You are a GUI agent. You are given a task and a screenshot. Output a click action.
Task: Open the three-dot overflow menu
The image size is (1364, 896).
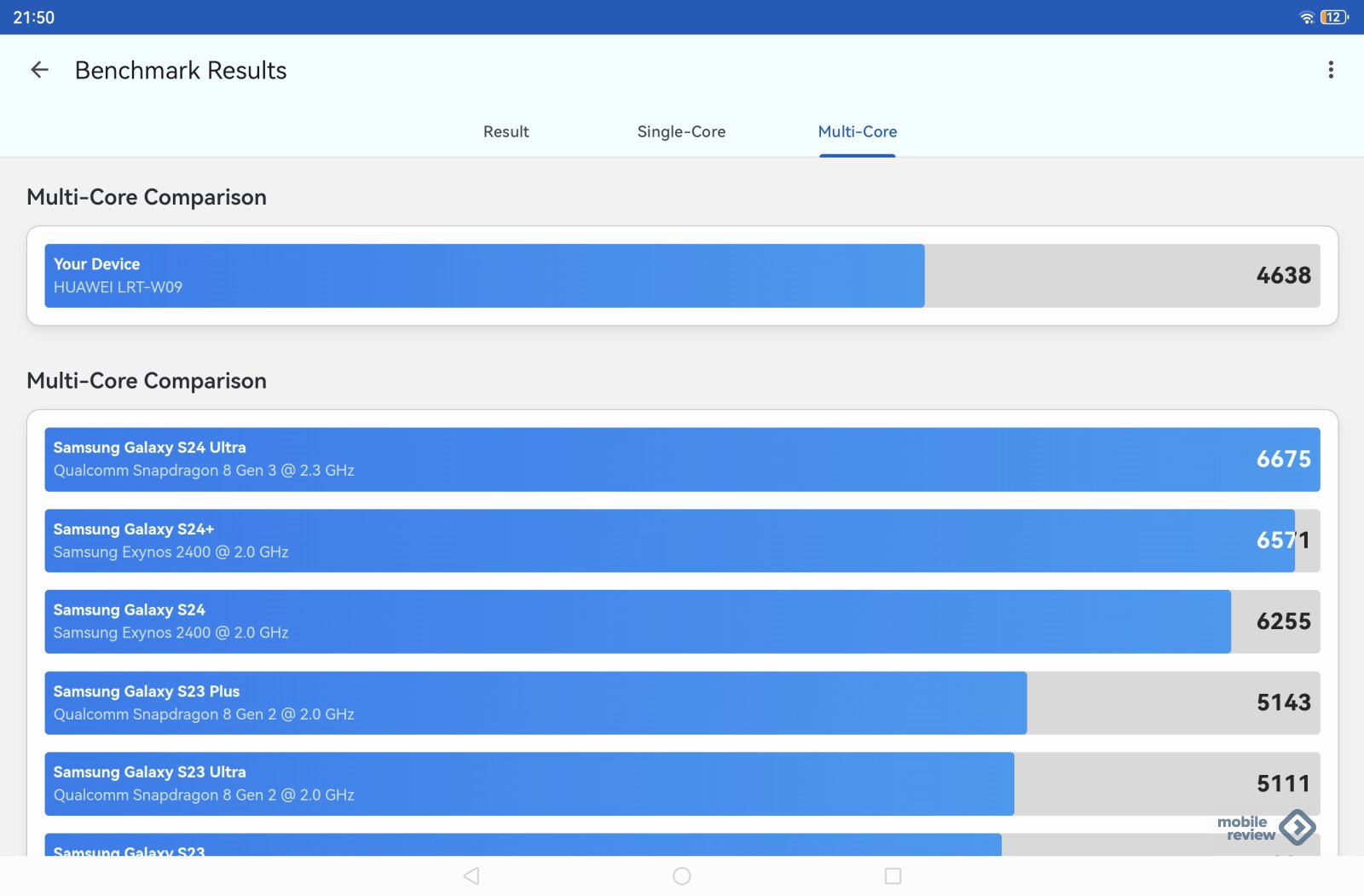(x=1330, y=70)
